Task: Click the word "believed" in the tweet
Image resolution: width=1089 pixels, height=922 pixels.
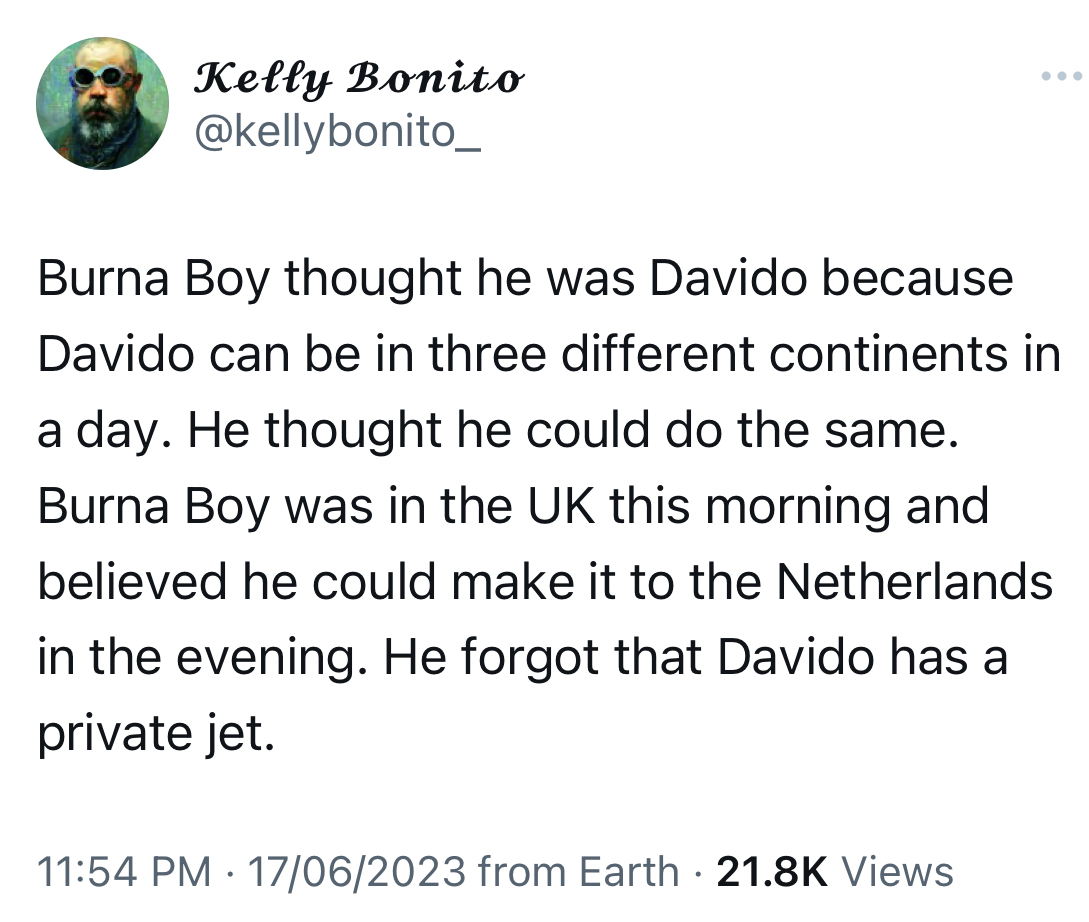Action: 132,582
